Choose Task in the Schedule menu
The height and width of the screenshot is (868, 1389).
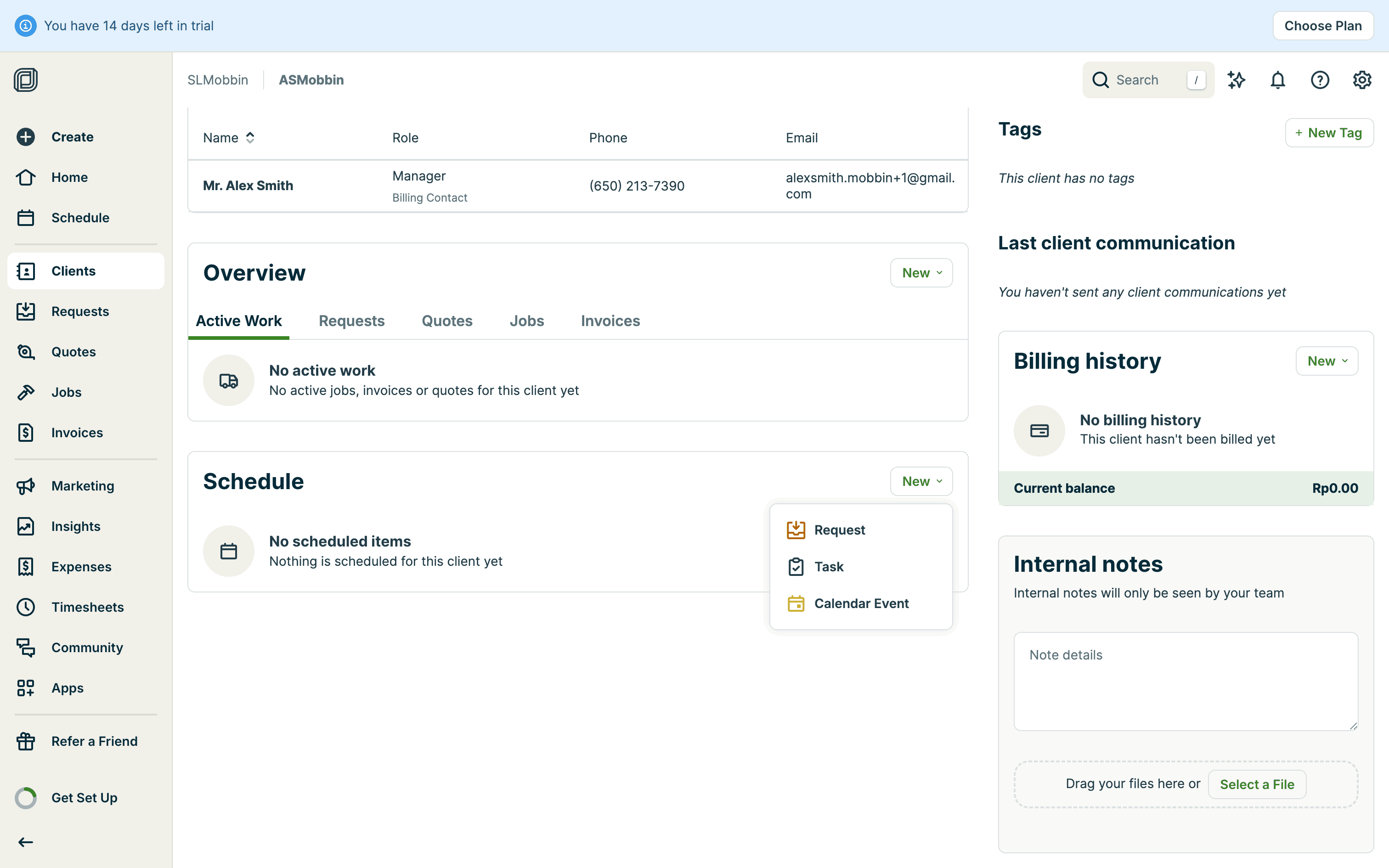[x=828, y=567]
